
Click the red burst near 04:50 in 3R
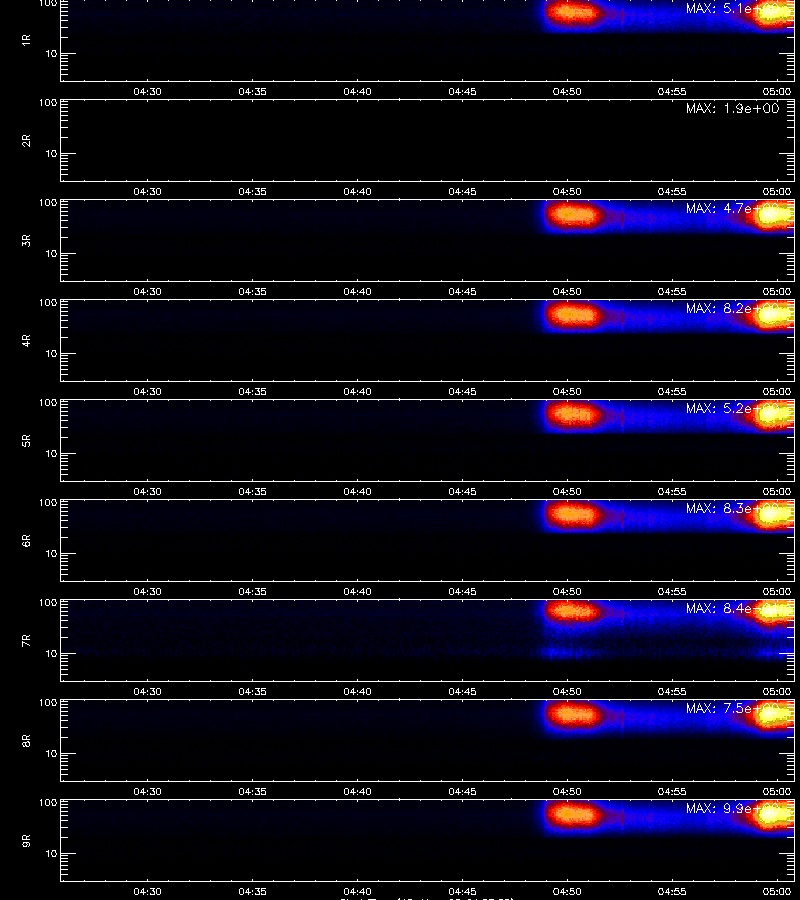tap(573, 215)
